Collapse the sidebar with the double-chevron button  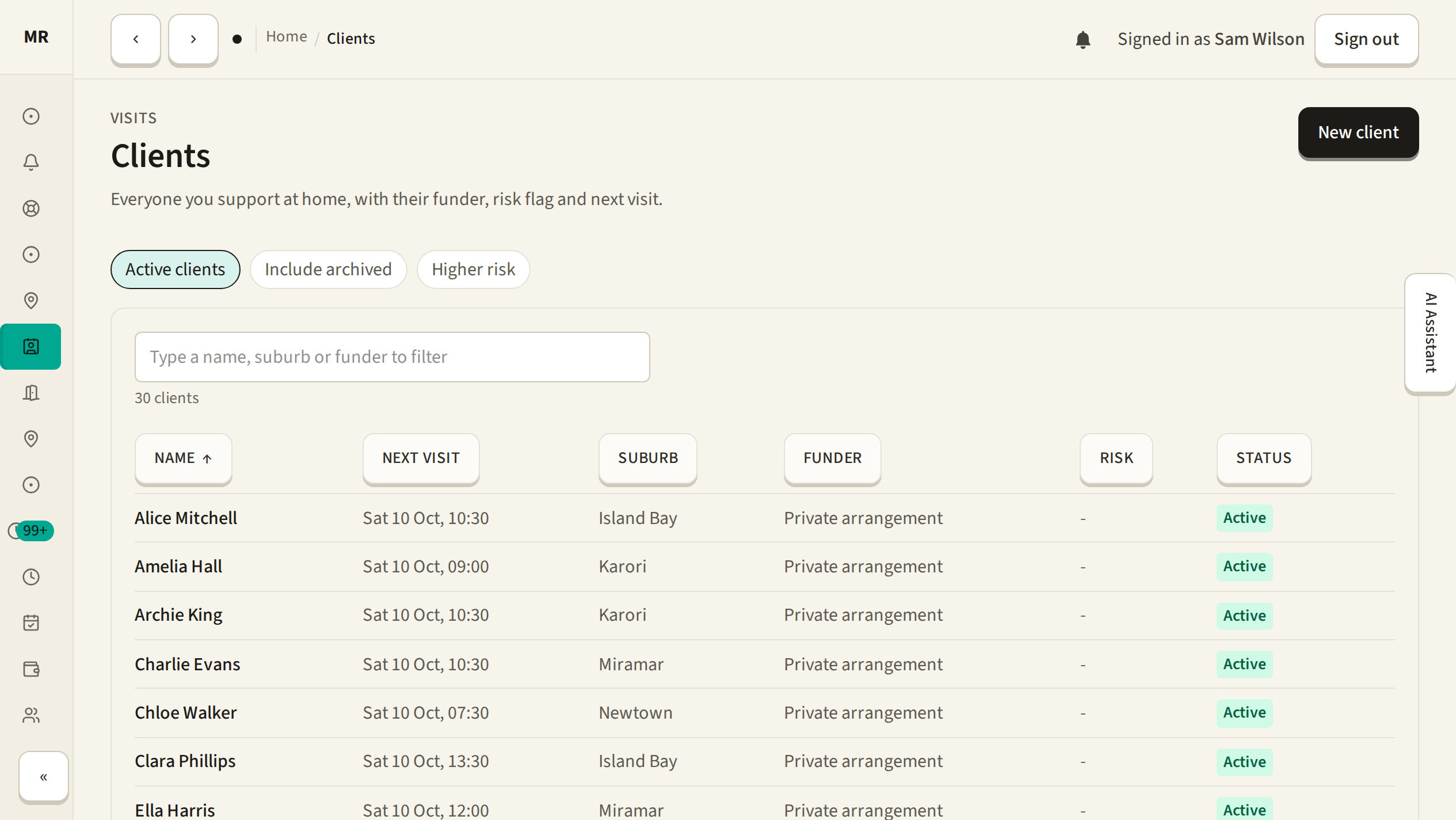point(44,776)
